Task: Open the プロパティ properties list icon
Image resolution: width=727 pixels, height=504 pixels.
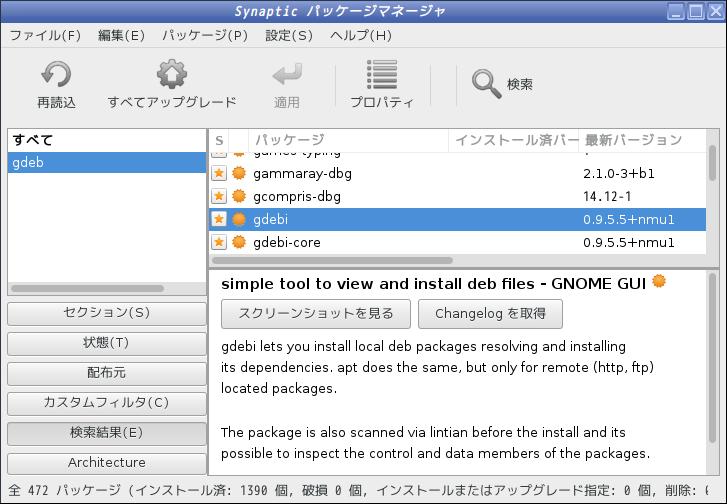Action: (x=382, y=74)
